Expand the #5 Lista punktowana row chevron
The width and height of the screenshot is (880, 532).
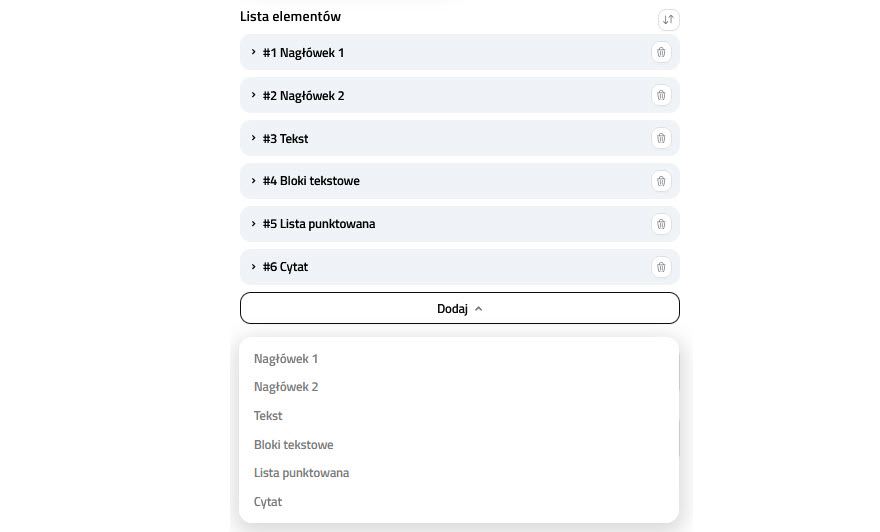[254, 224]
